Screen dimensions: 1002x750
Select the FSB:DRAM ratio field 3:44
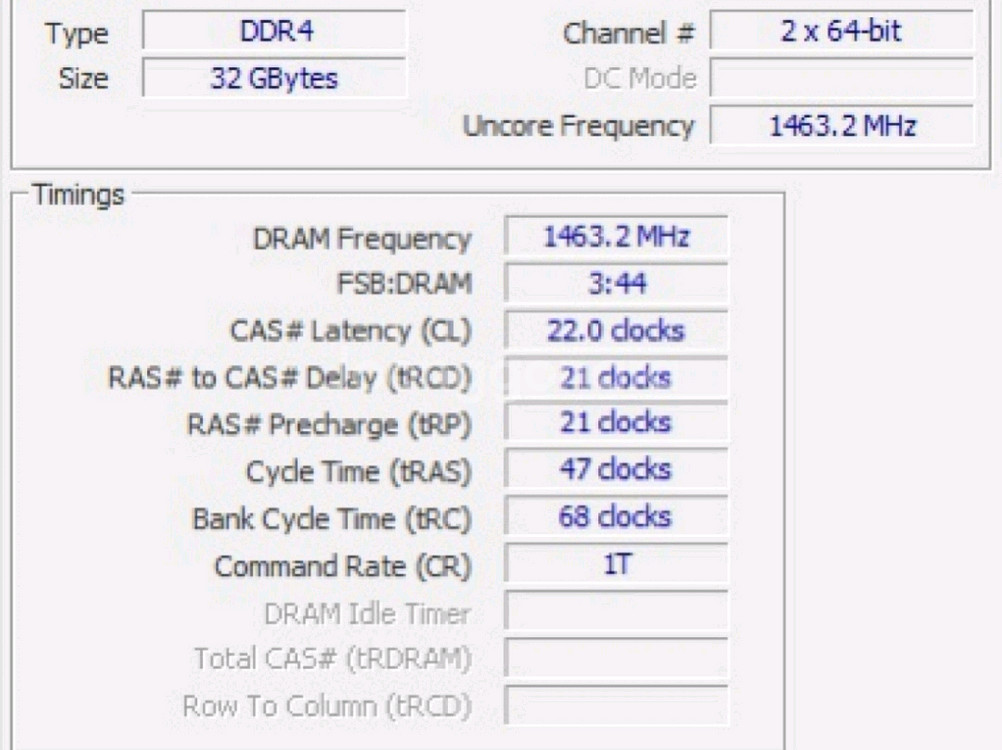(x=616, y=284)
